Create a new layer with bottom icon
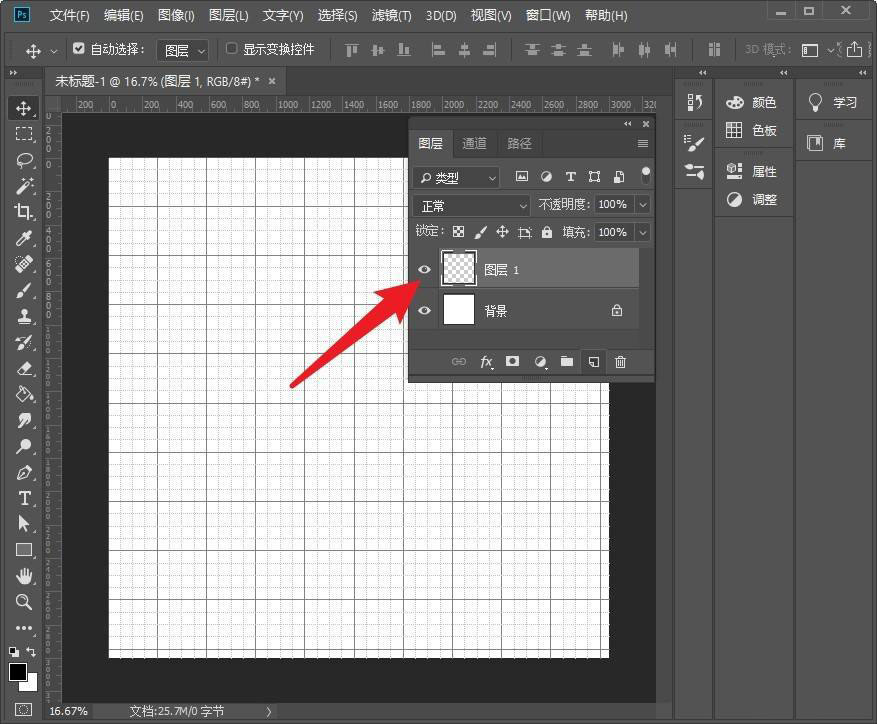This screenshot has height=724, width=877. (593, 362)
